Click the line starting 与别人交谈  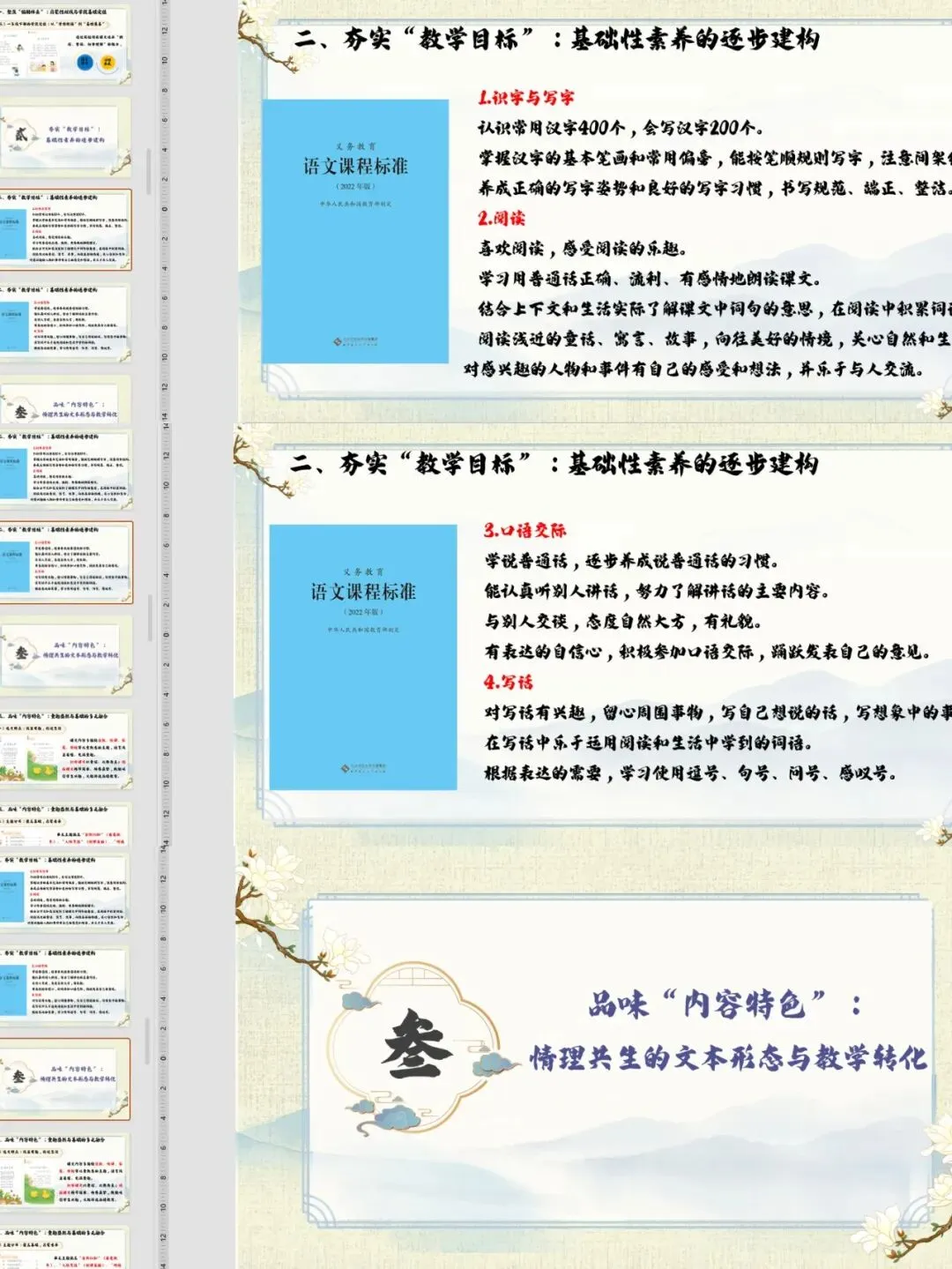623,621
